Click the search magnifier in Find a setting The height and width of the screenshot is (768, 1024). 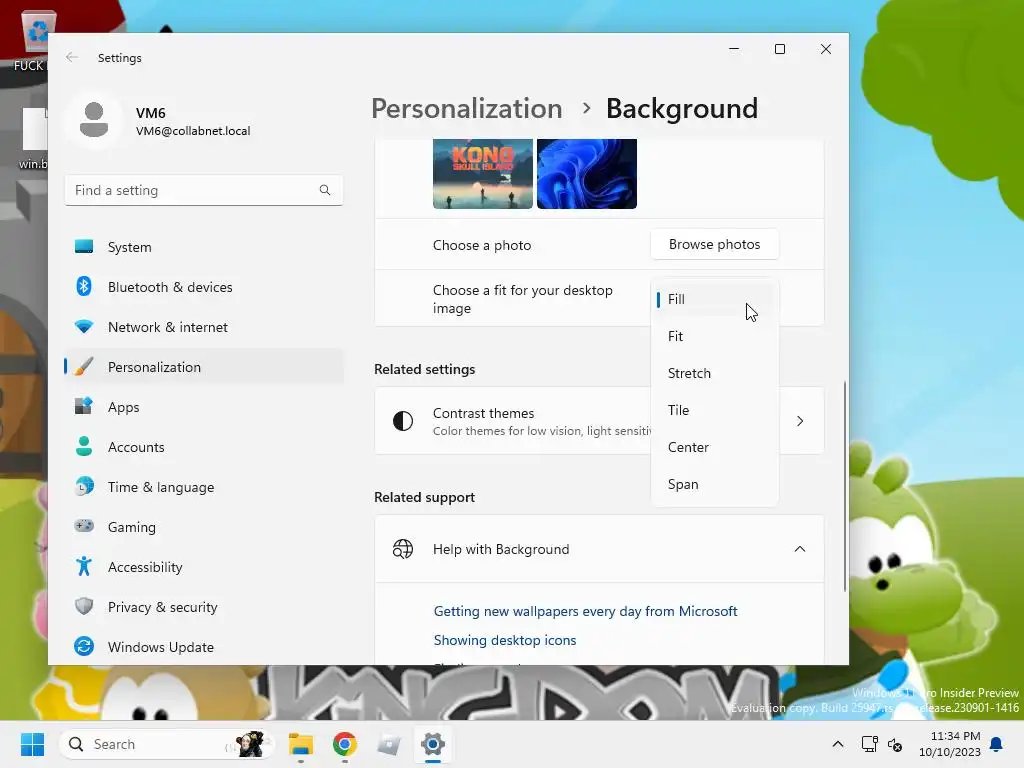(x=325, y=190)
